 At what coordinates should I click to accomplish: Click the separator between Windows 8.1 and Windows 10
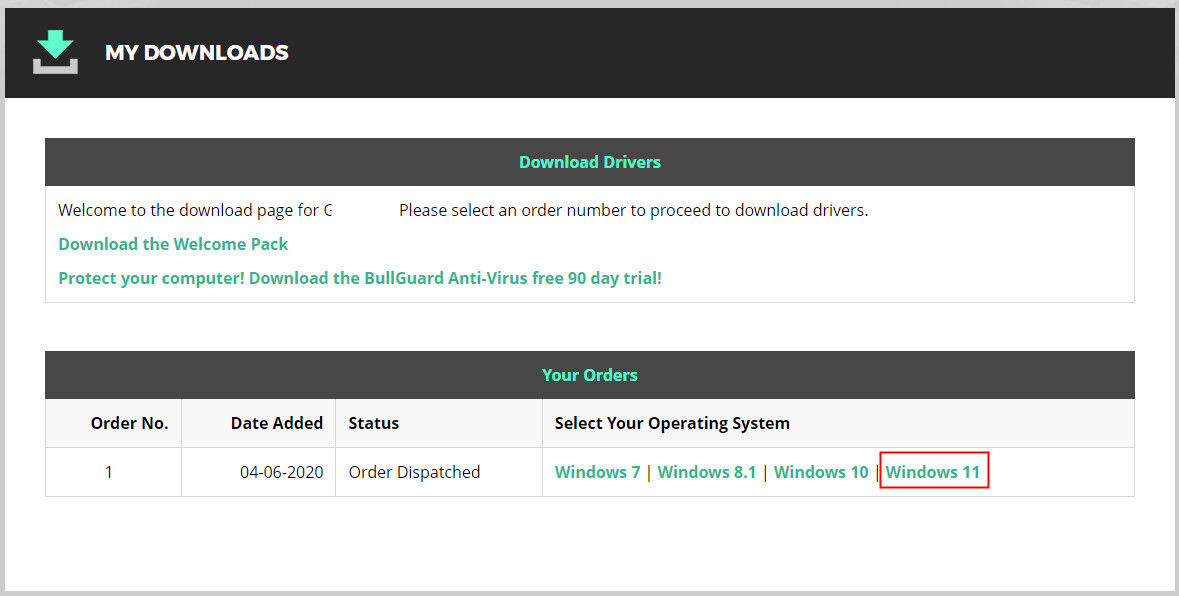coord(765,472)
